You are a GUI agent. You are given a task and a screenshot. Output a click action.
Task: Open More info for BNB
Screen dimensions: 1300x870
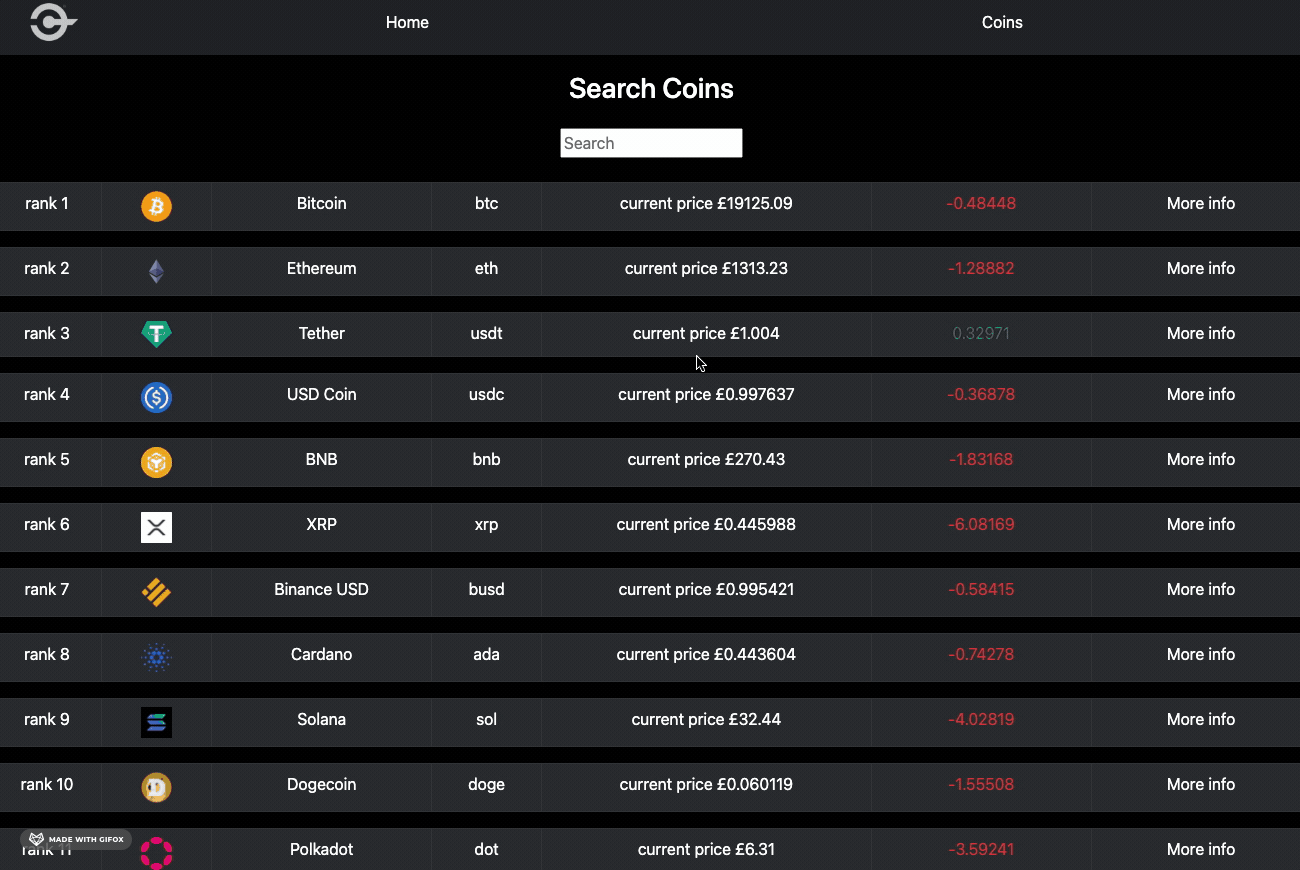point(1201,459)
